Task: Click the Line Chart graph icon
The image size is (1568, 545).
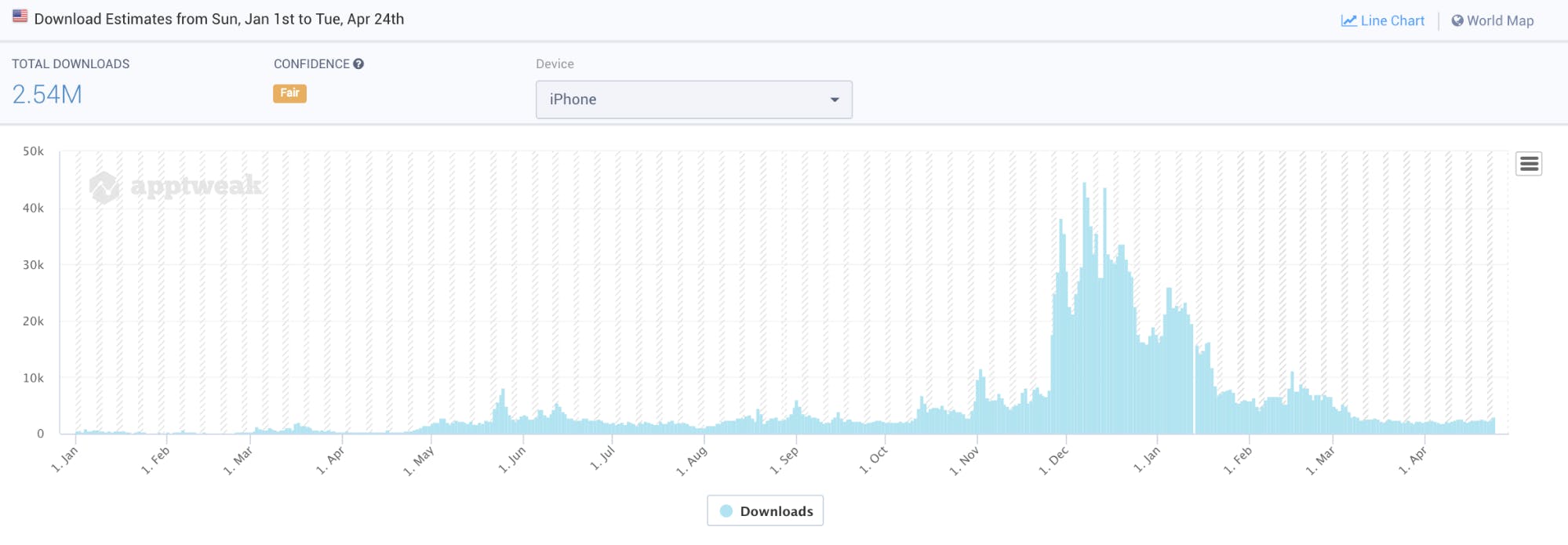Action: click(1348, 21)
